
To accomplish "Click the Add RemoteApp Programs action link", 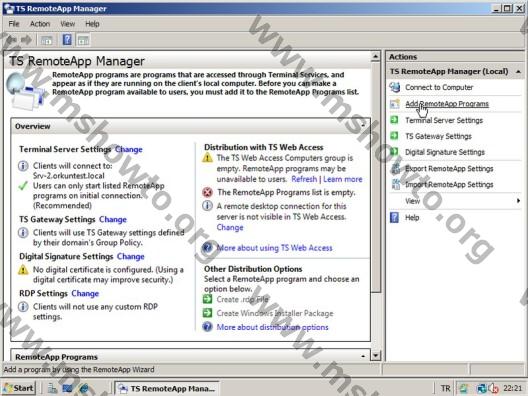I will (x=447, y=104).
